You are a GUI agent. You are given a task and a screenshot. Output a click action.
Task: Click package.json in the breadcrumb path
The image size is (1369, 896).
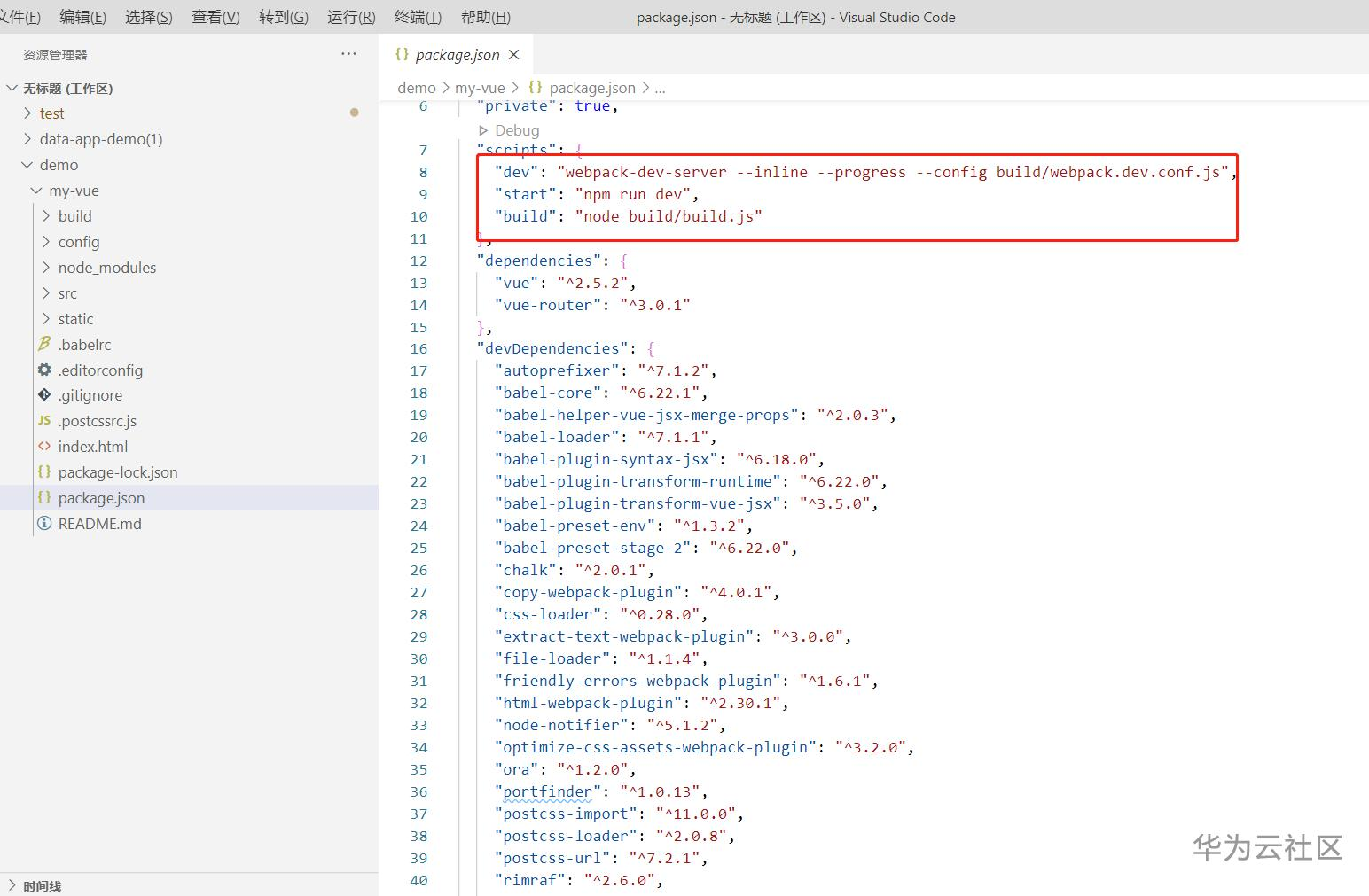click(x=592, y=88)
